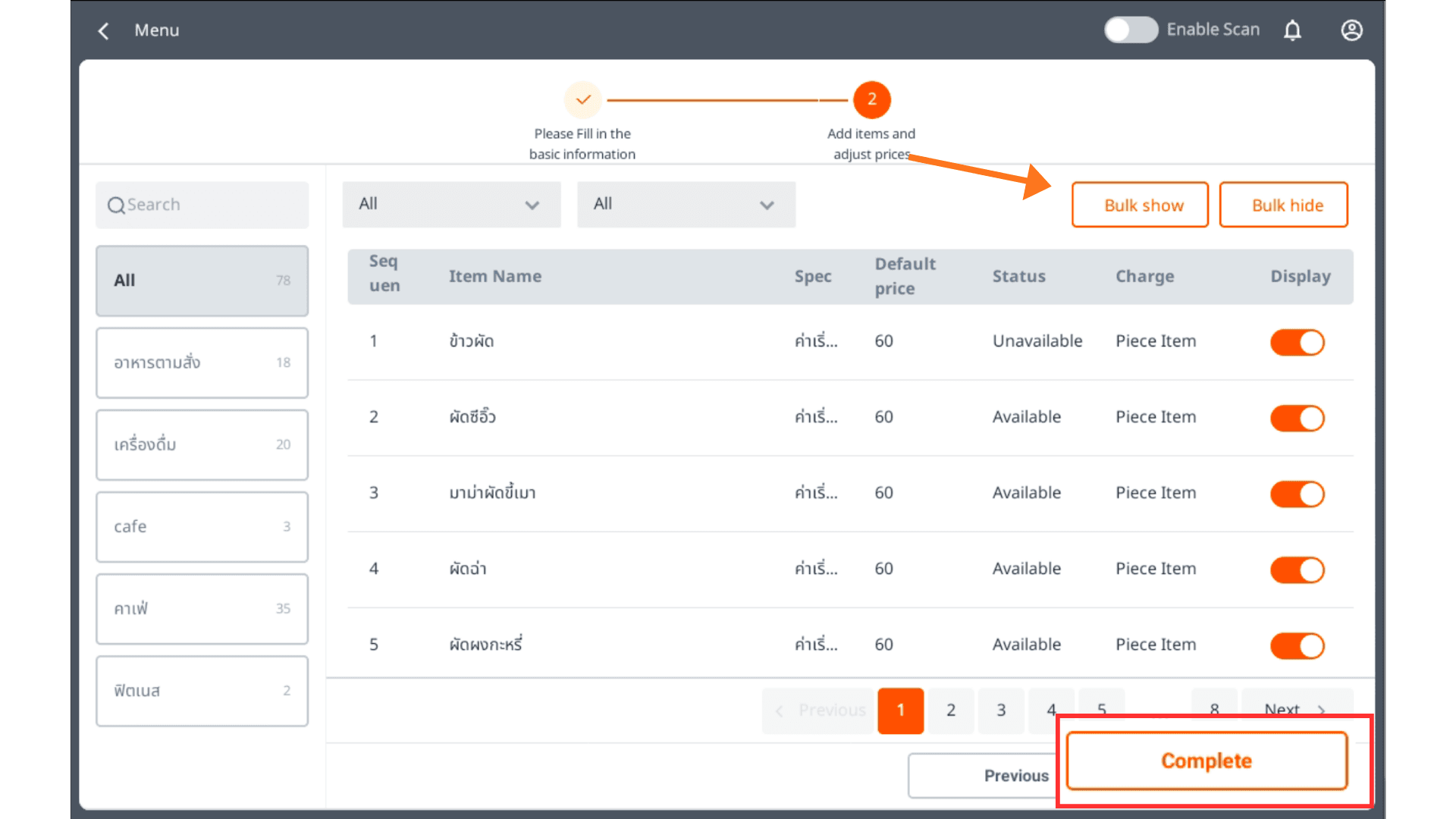Click the step 2 circle indicator
The width and height of the screenshot is (1456, 819).
(871, 99)
